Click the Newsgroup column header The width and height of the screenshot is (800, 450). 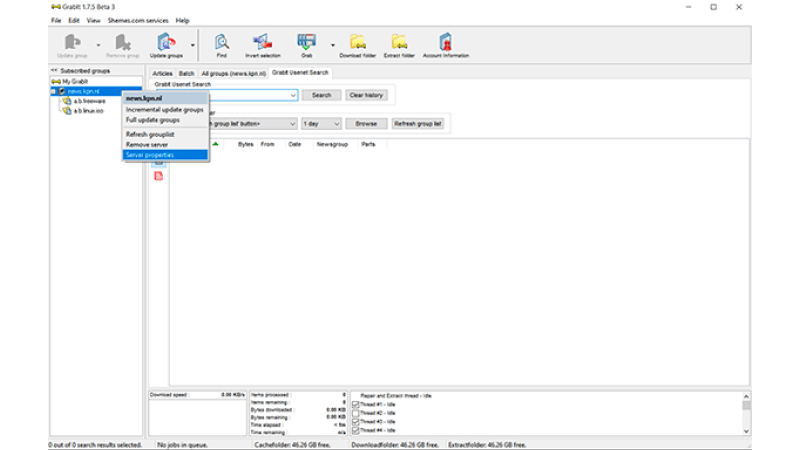pyautogui.click(x=332, y=144)
